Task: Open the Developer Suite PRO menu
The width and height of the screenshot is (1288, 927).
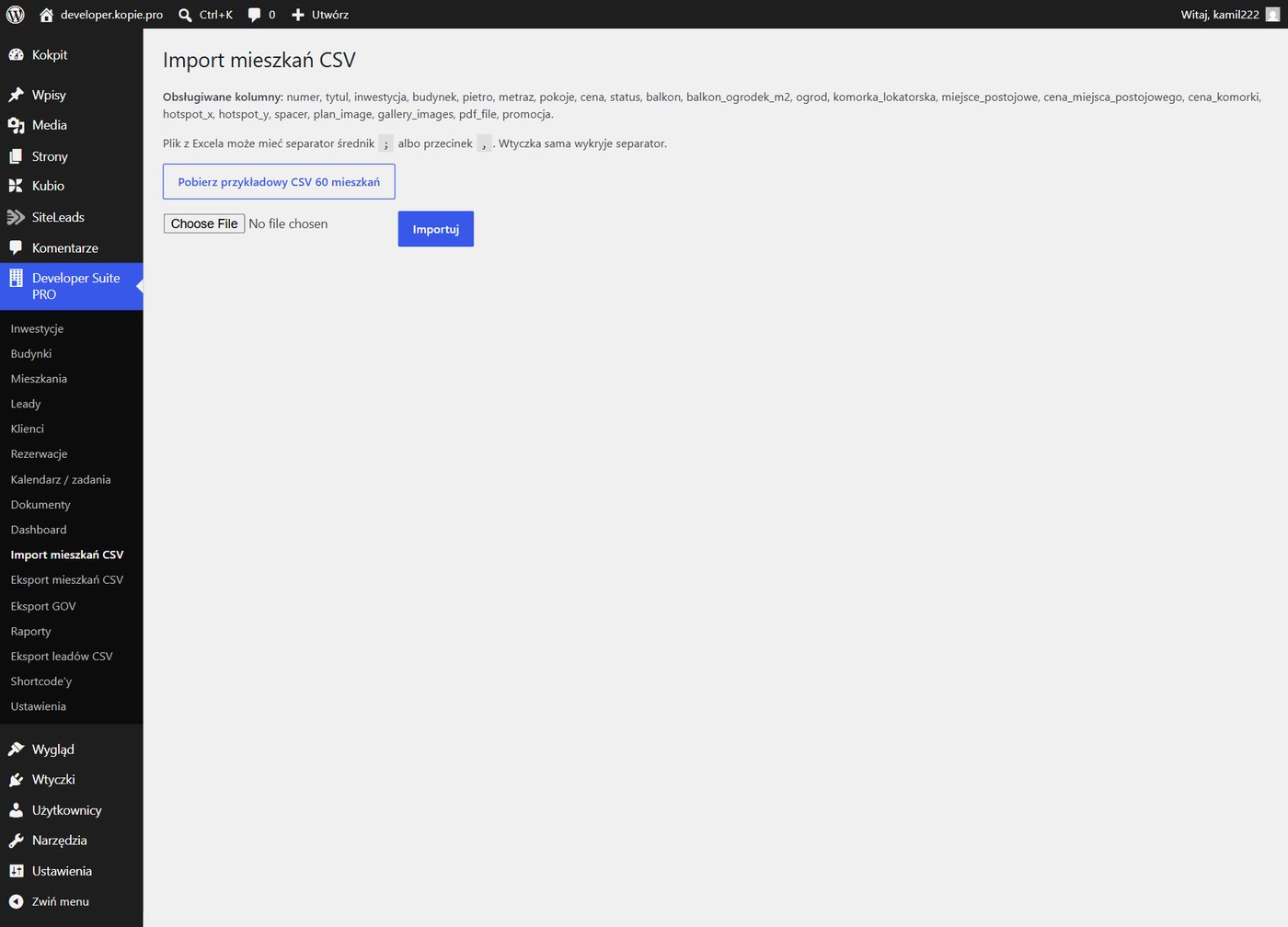Action: click(x=72, y=286)
